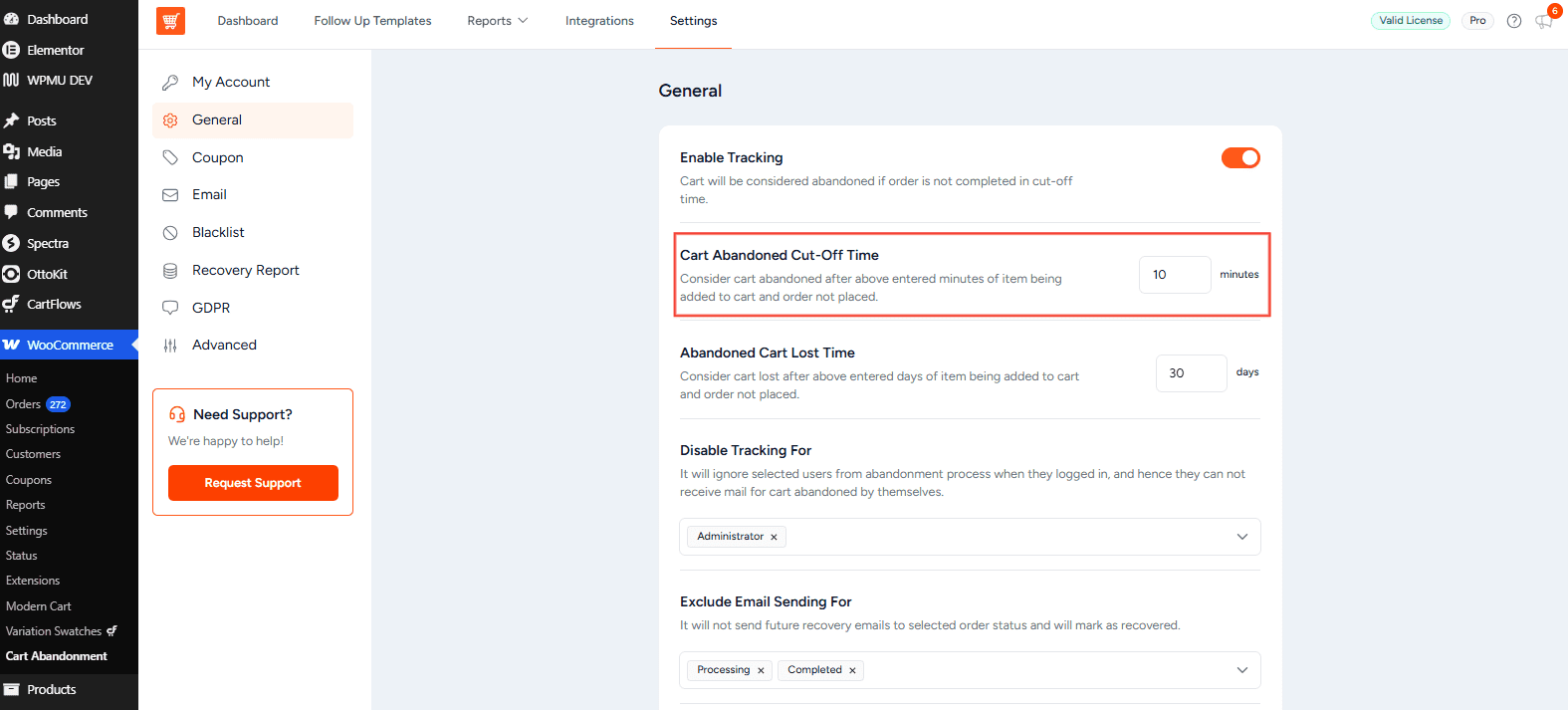1568x710 pixels.
Task: Click the database icon beside Recovery Report
Action: tap(170, 271)
